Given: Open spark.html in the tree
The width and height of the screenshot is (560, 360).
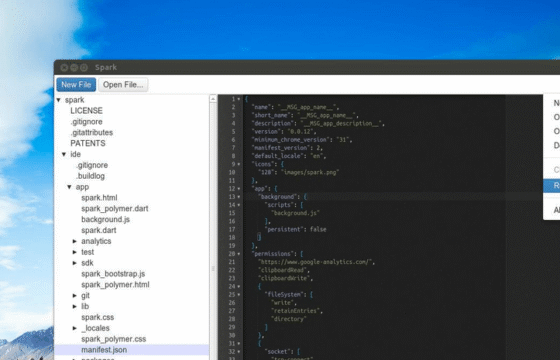Looking at the screenshot, I should click(99, 198).
